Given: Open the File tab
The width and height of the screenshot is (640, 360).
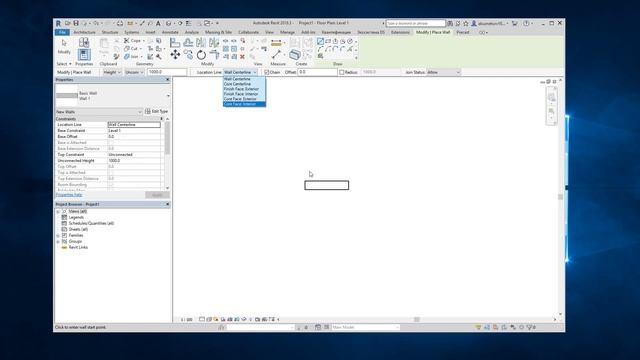Looking at the screenshot, I should [62, 32].
